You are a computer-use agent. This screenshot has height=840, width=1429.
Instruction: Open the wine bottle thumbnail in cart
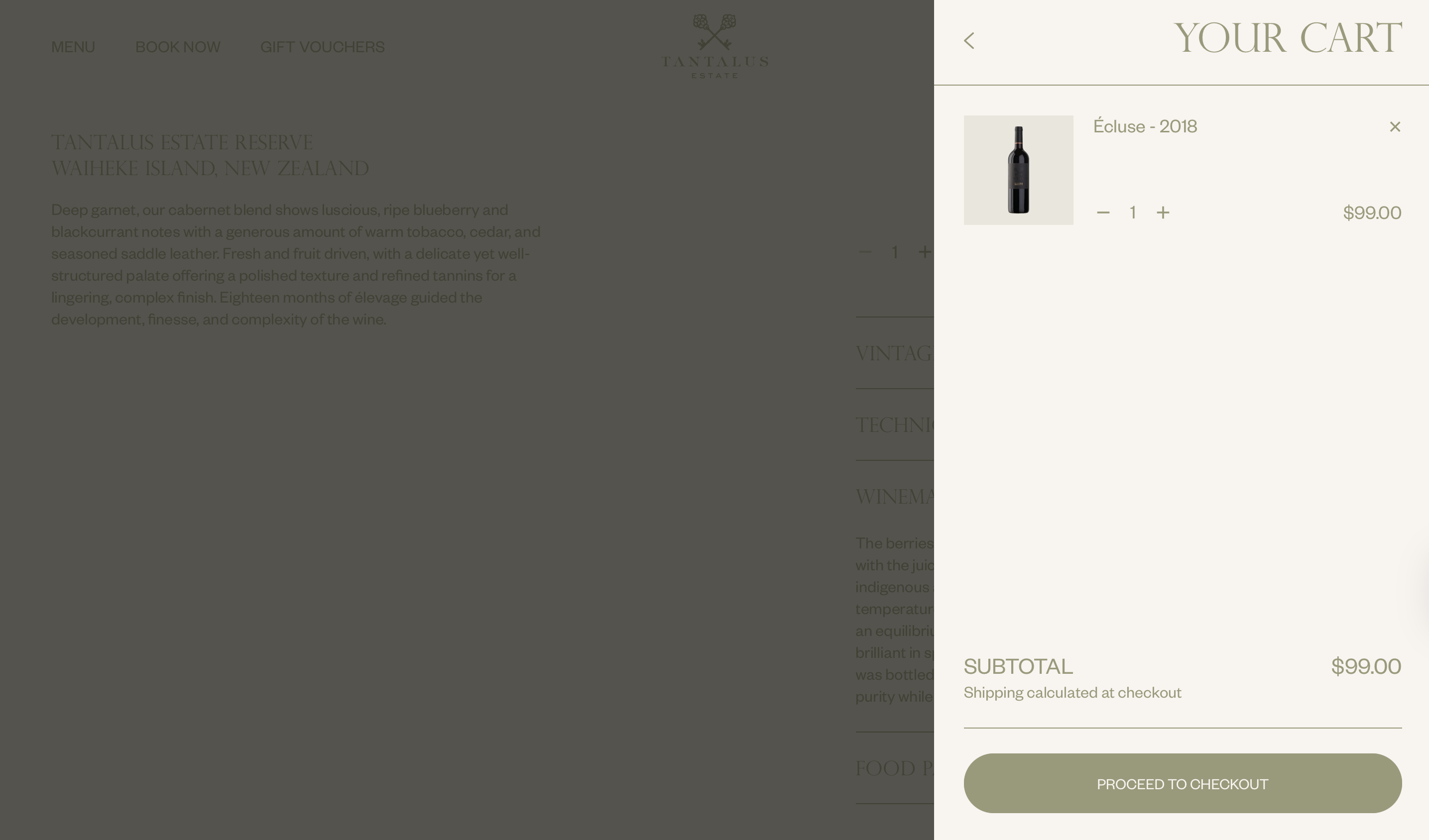(1018, 170)
